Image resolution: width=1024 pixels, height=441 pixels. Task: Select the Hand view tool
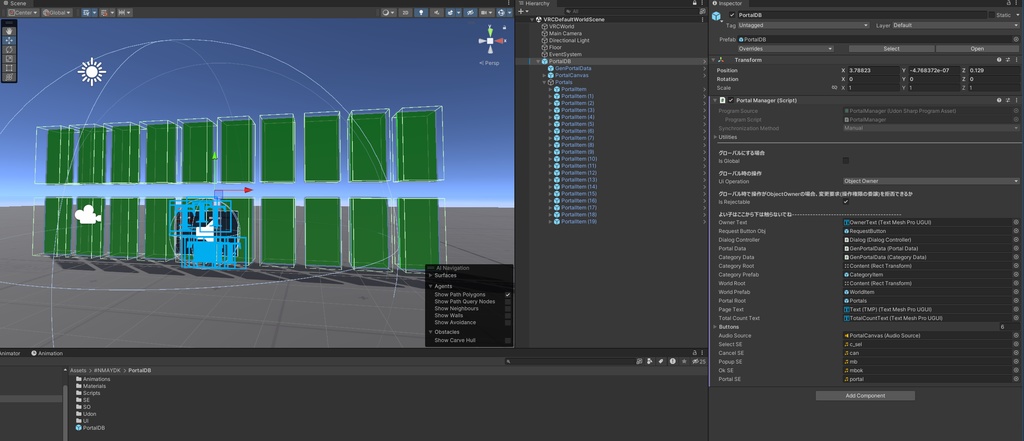click(10, 32)
